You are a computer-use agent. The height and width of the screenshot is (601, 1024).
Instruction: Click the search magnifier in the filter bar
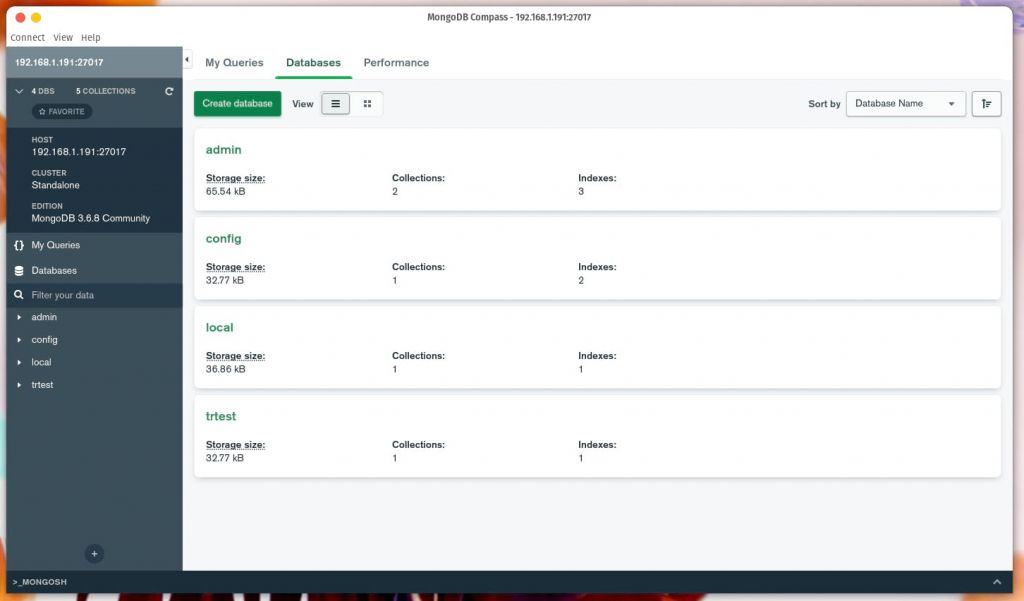tap(17, 295)
